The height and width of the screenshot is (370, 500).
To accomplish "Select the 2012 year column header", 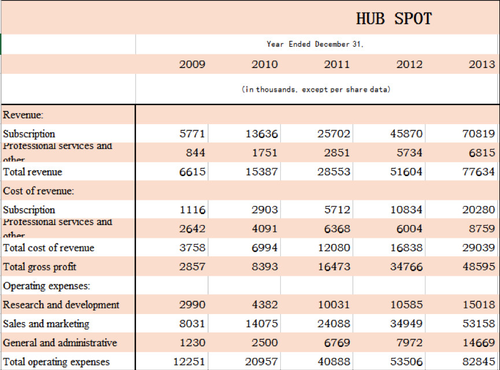I will click(409, 64).
